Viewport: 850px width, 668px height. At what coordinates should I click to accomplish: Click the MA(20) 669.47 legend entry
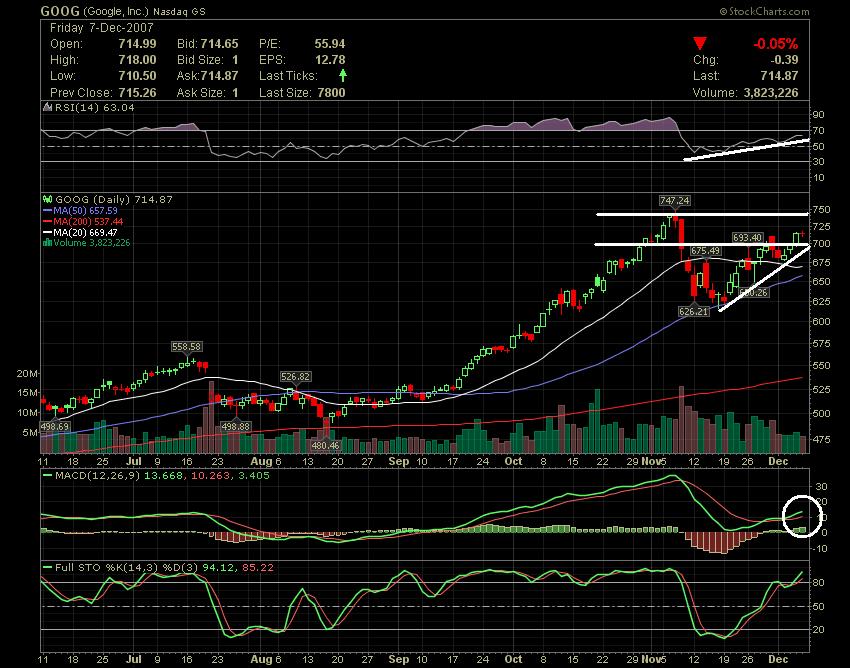coord(85,232)
